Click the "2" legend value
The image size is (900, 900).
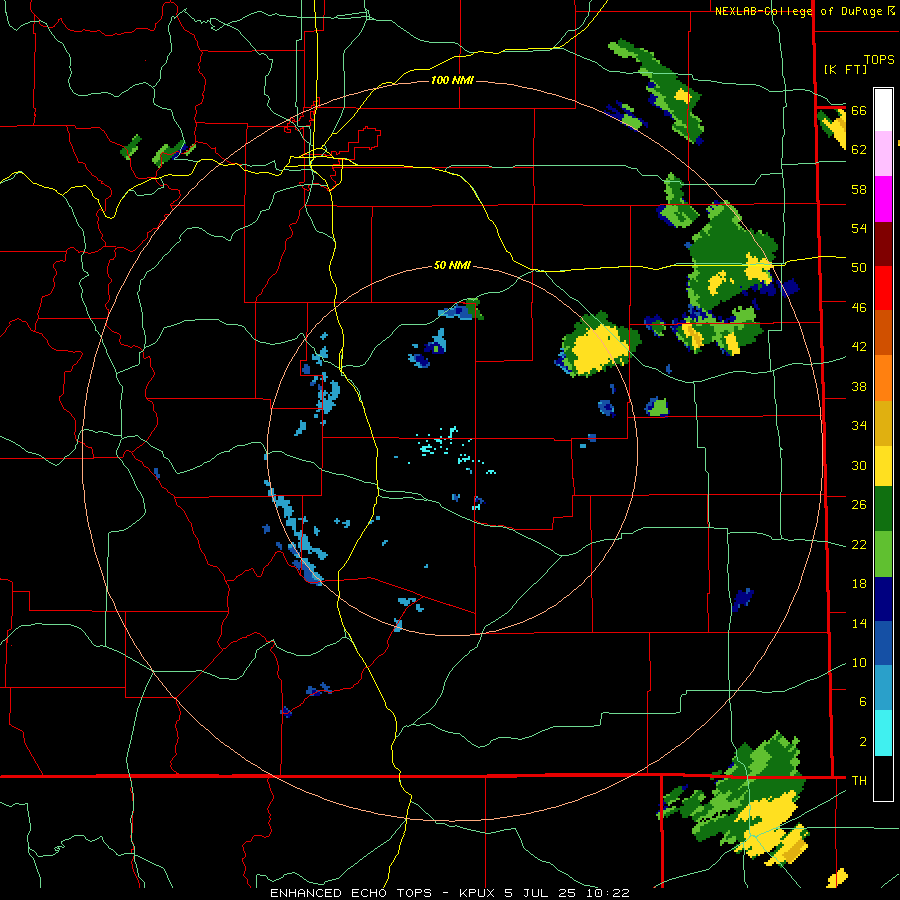coord(863,741)
